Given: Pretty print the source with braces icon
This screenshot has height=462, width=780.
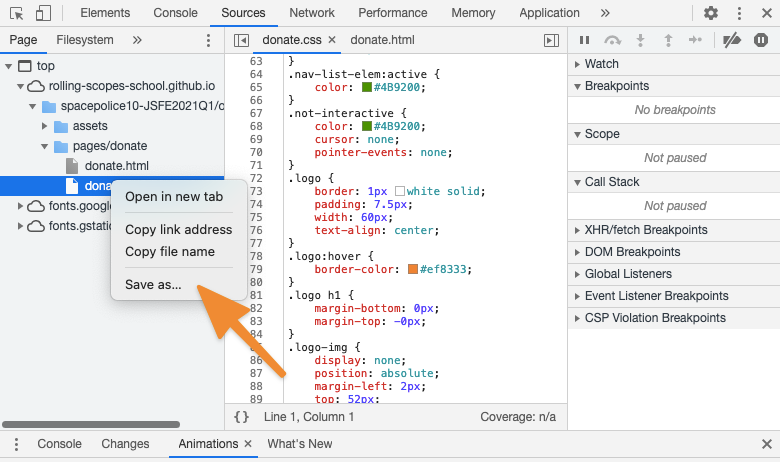Looking at the screenshot, I should click(x=241, y=417).
